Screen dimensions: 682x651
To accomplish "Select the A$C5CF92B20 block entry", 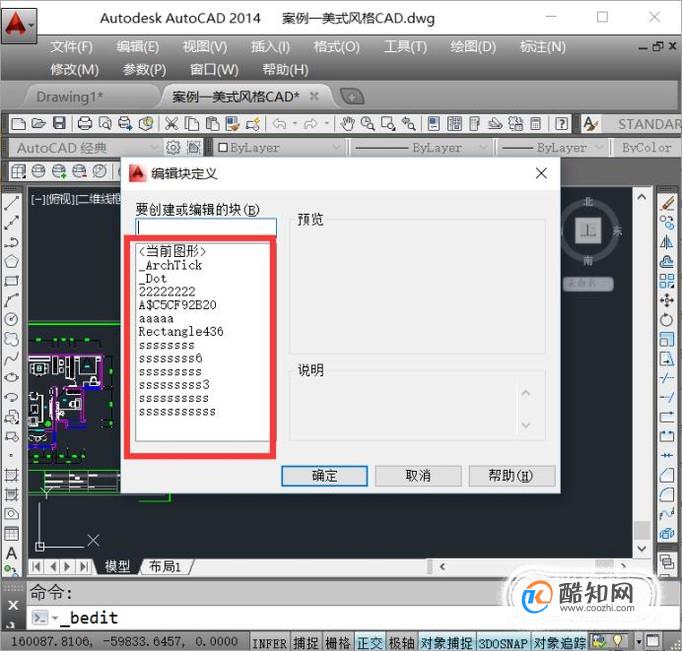I will tap(177, 305).
